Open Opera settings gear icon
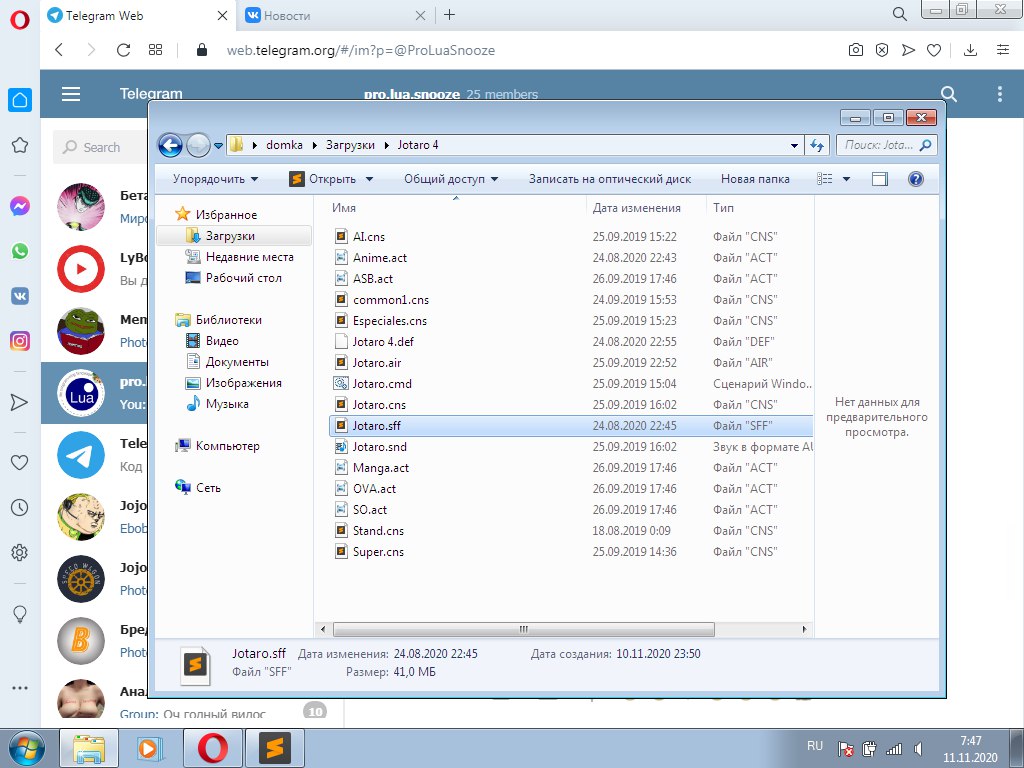Image resolution: width=1024 pixels, height=768 pixels. [x=19, y=552]
